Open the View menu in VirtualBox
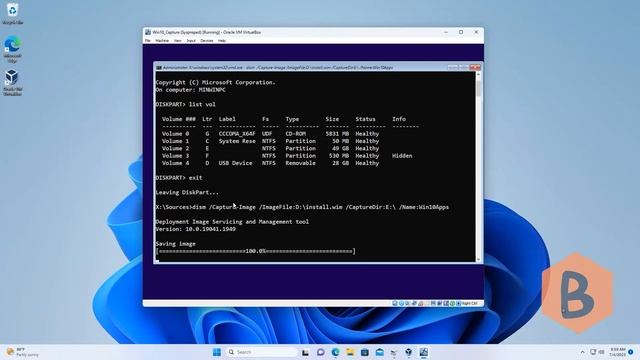This screenshot has width=640, height=360. pyautogui.click(x=178, y=41)
